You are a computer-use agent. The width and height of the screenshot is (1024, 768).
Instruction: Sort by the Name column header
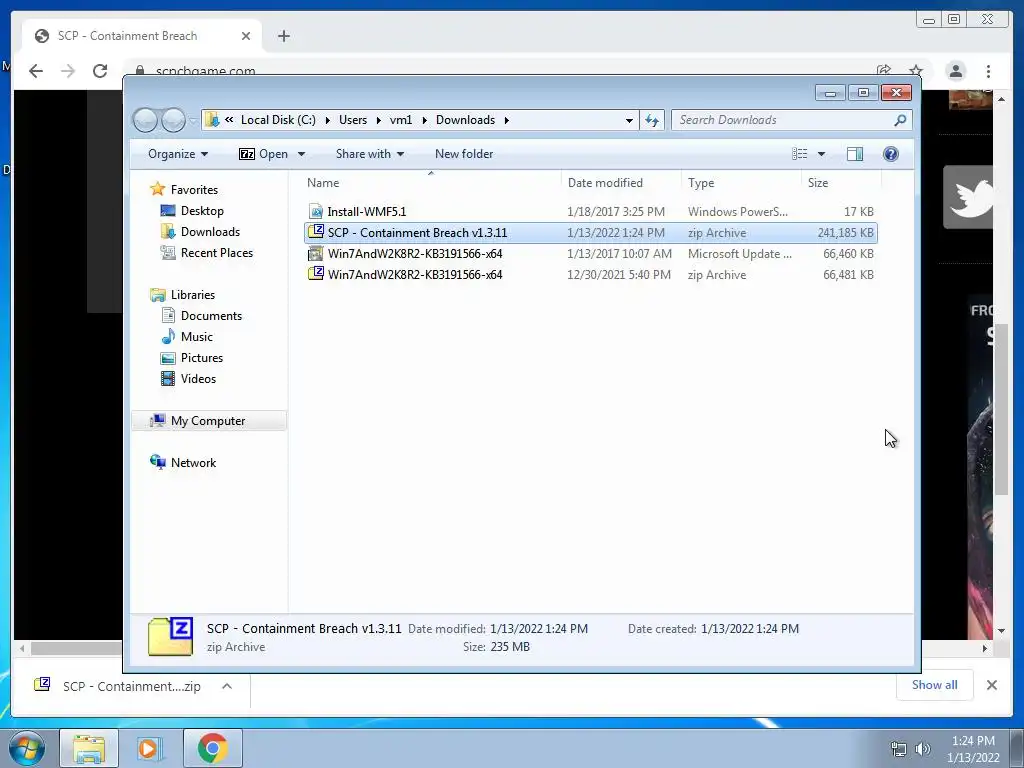(431, 183)
